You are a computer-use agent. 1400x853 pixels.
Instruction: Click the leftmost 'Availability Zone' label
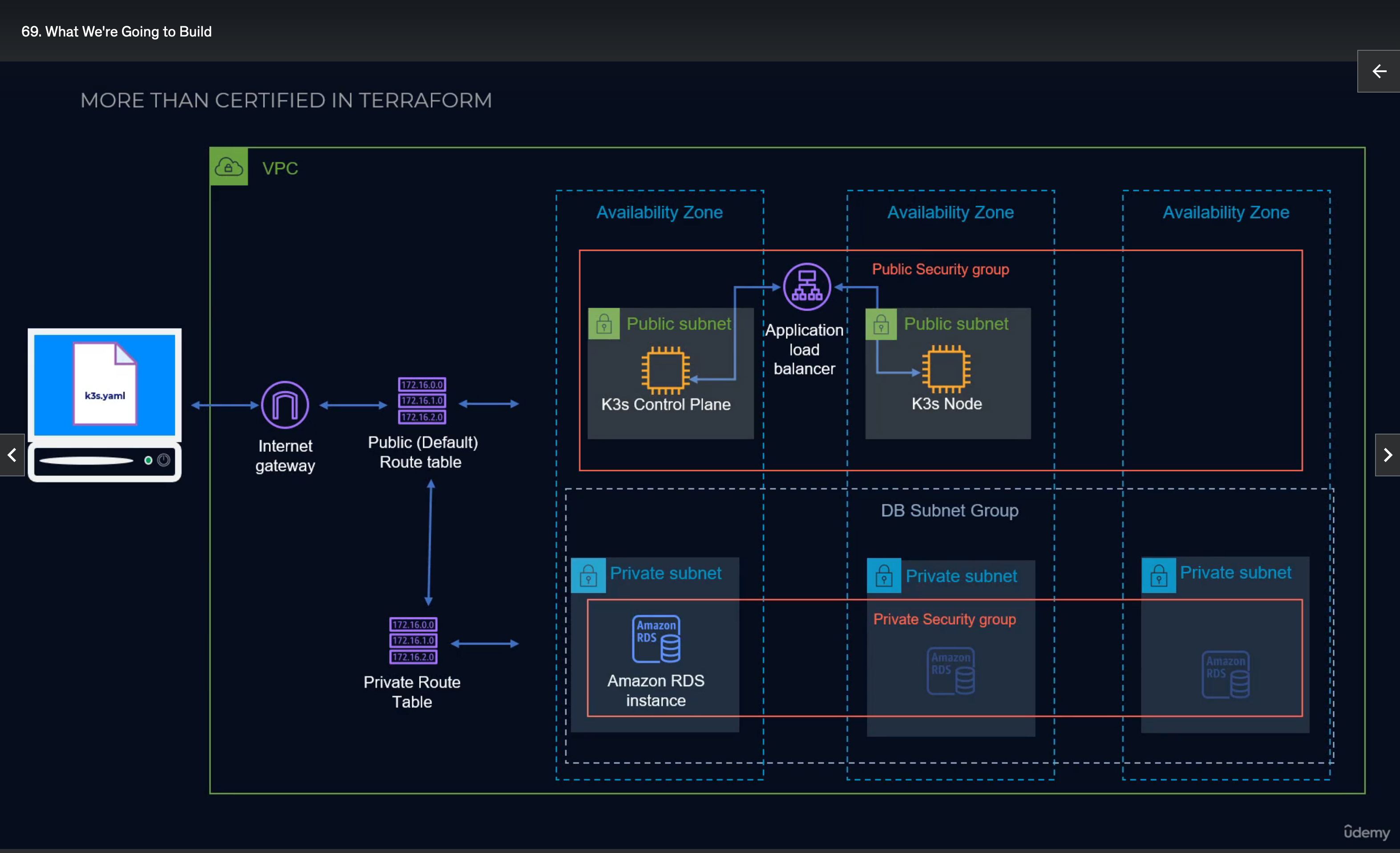click(659, 212)
